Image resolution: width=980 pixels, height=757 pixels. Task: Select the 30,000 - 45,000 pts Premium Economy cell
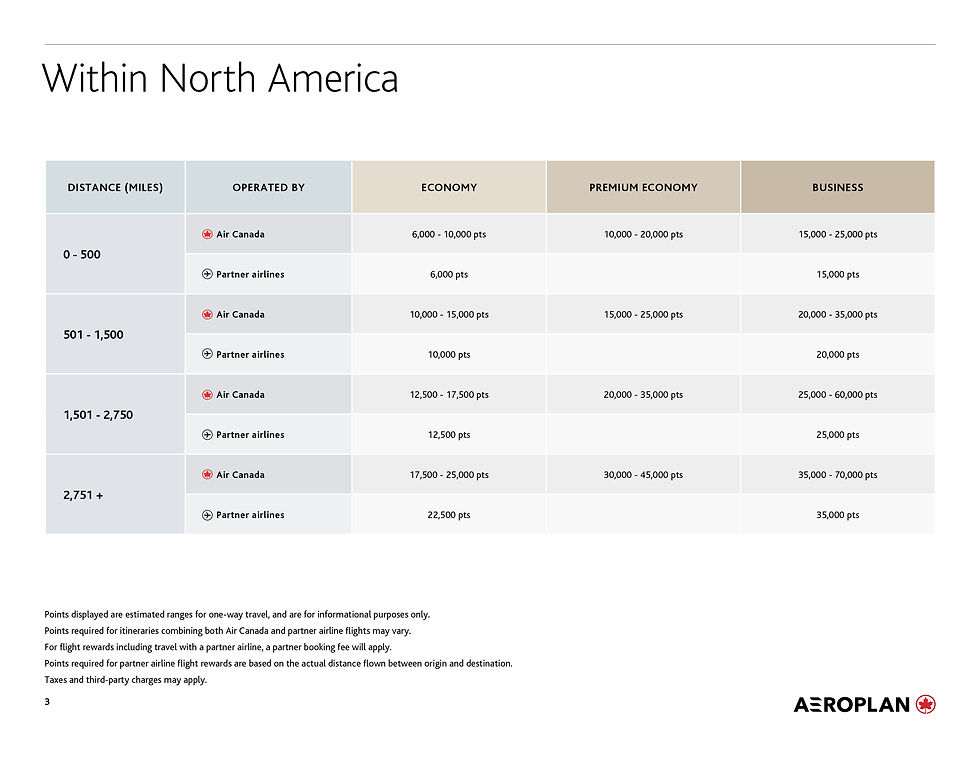[x=643, y=475]
